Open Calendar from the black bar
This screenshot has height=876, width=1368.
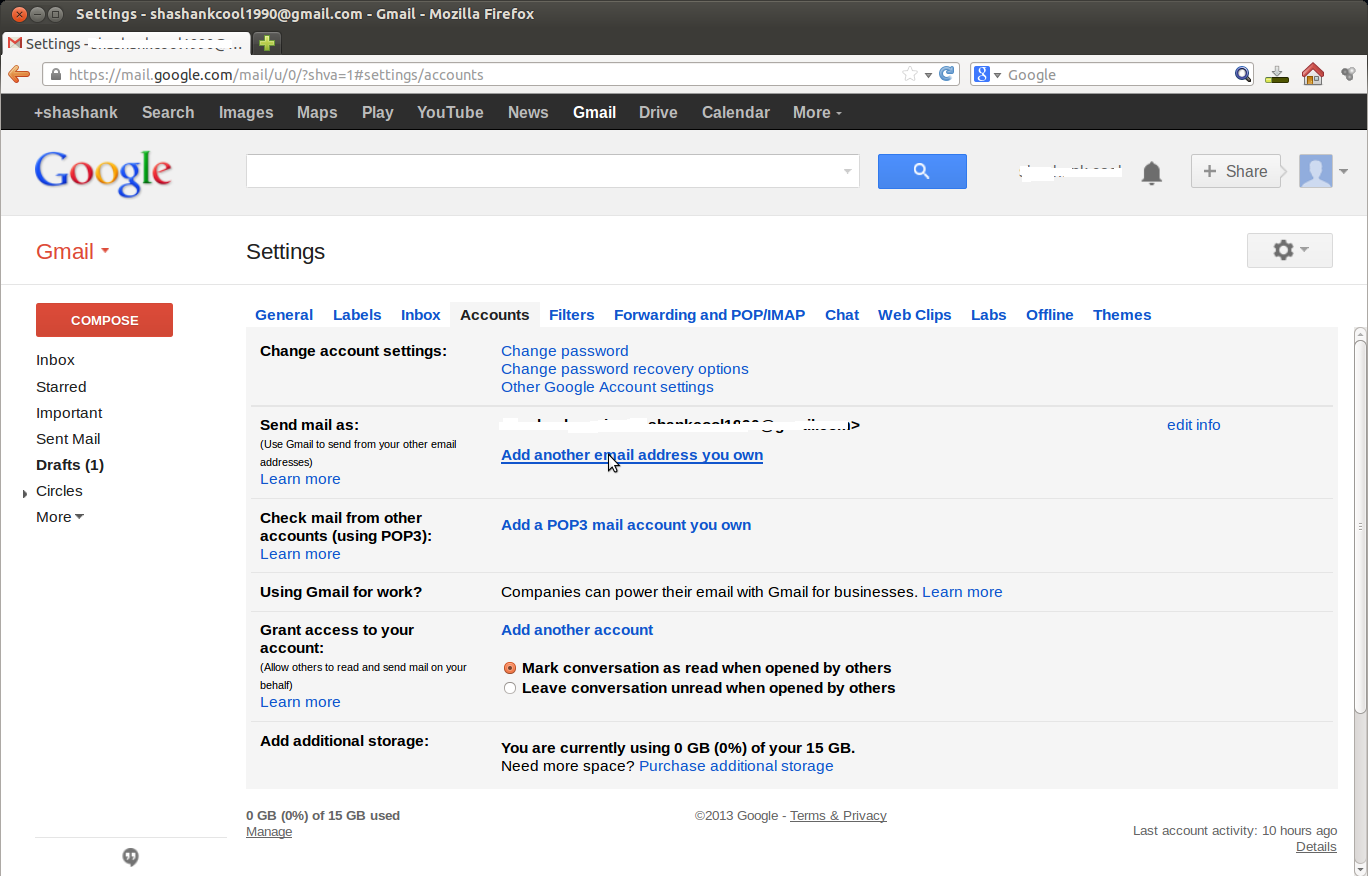tap(736, 113)
